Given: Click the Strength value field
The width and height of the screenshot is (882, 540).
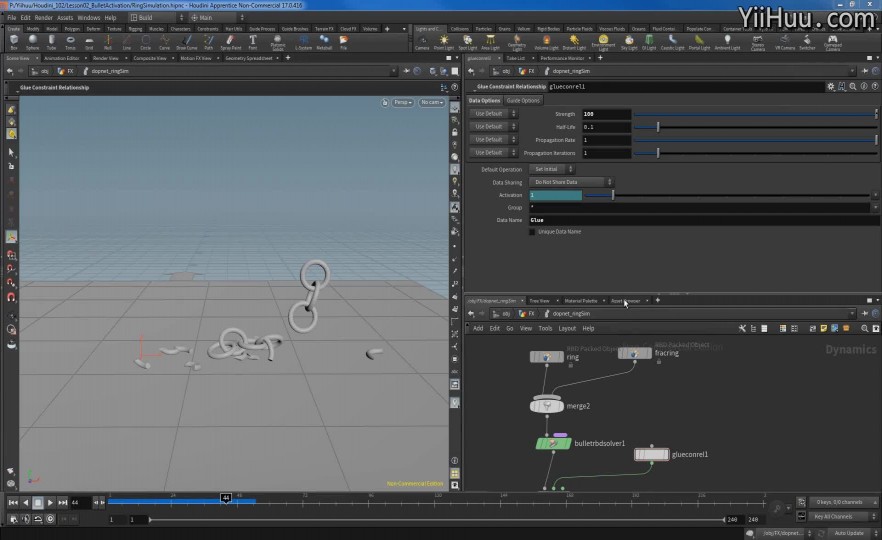Looking at the screenshot, I should tap(606, 114).
